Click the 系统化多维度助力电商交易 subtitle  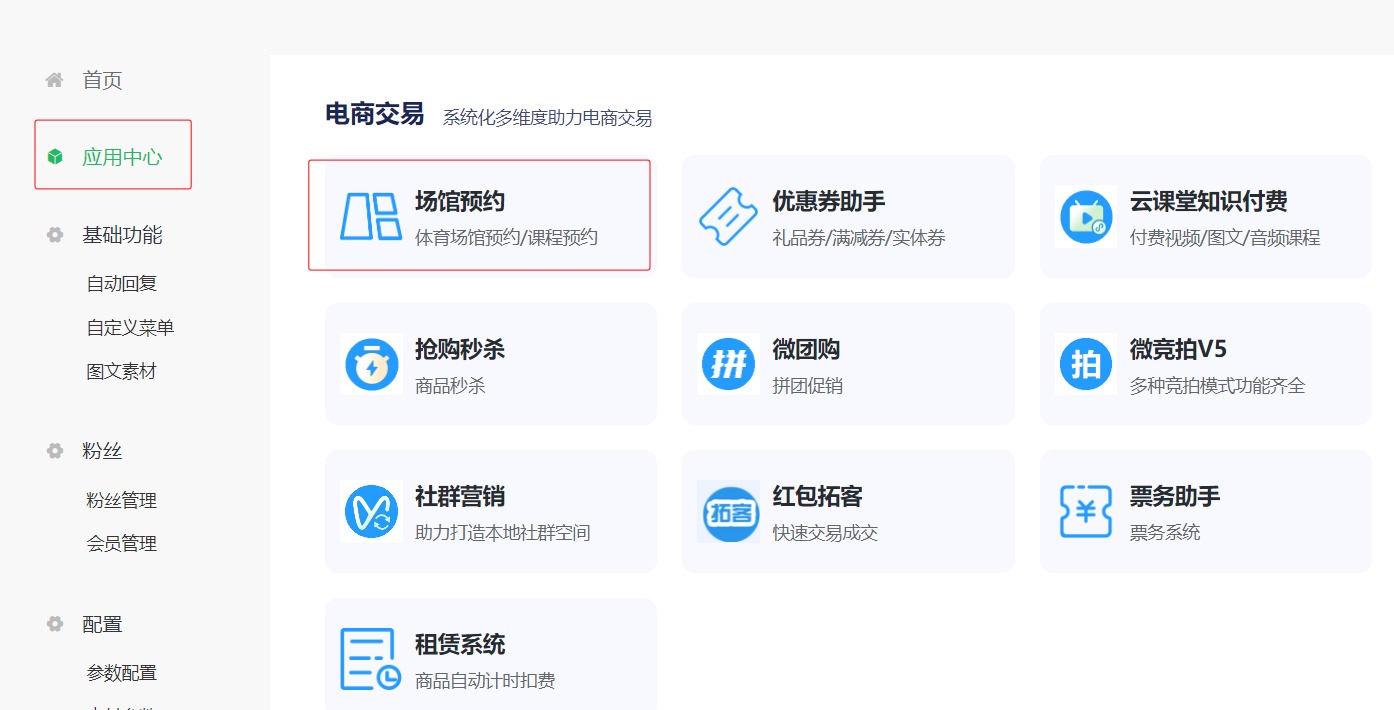coord(547,118)
